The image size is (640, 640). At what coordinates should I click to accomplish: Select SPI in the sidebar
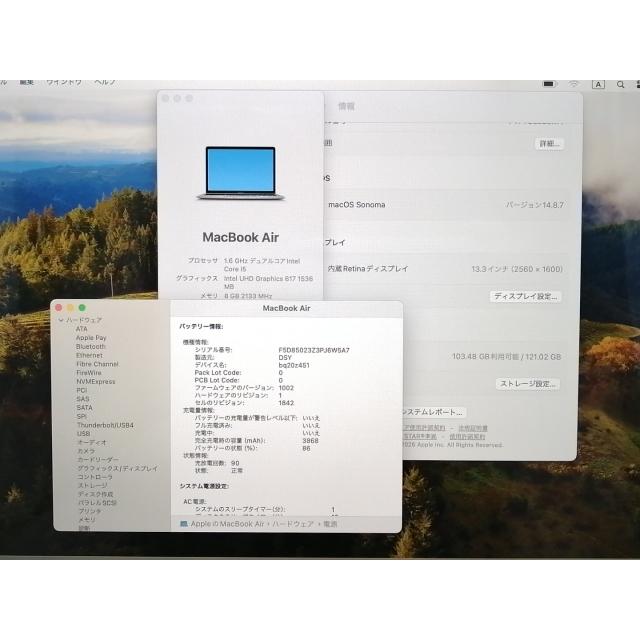[x=82, y=416]
